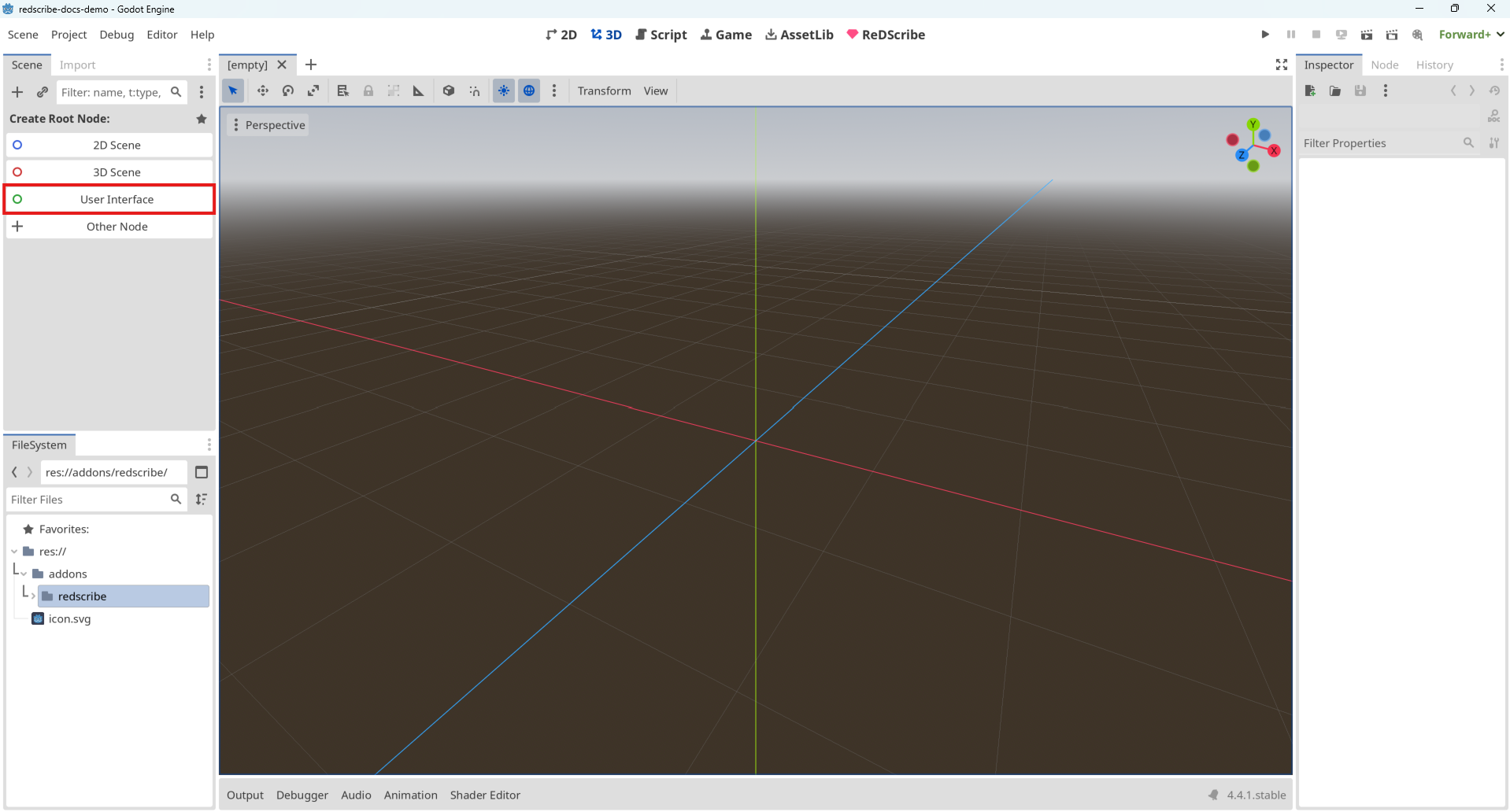Select the Move Mode tool

tap(263, 90)
